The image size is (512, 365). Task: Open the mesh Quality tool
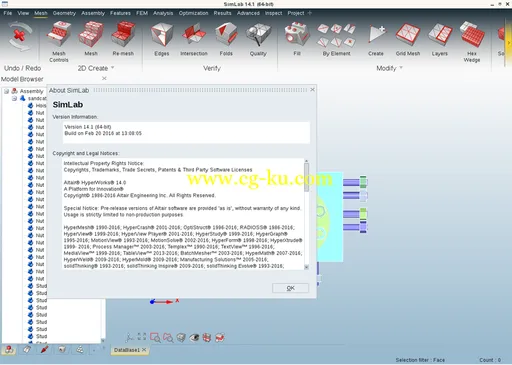[258, 38]
